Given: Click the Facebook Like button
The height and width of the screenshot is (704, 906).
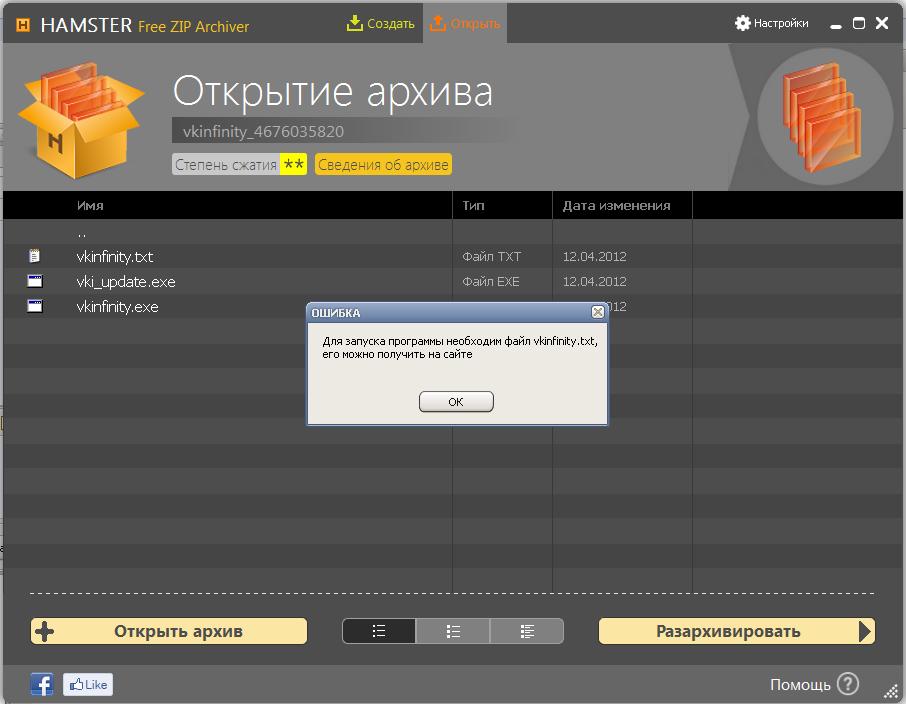Looking at the screenshot, I should click(x=88, y=685).
